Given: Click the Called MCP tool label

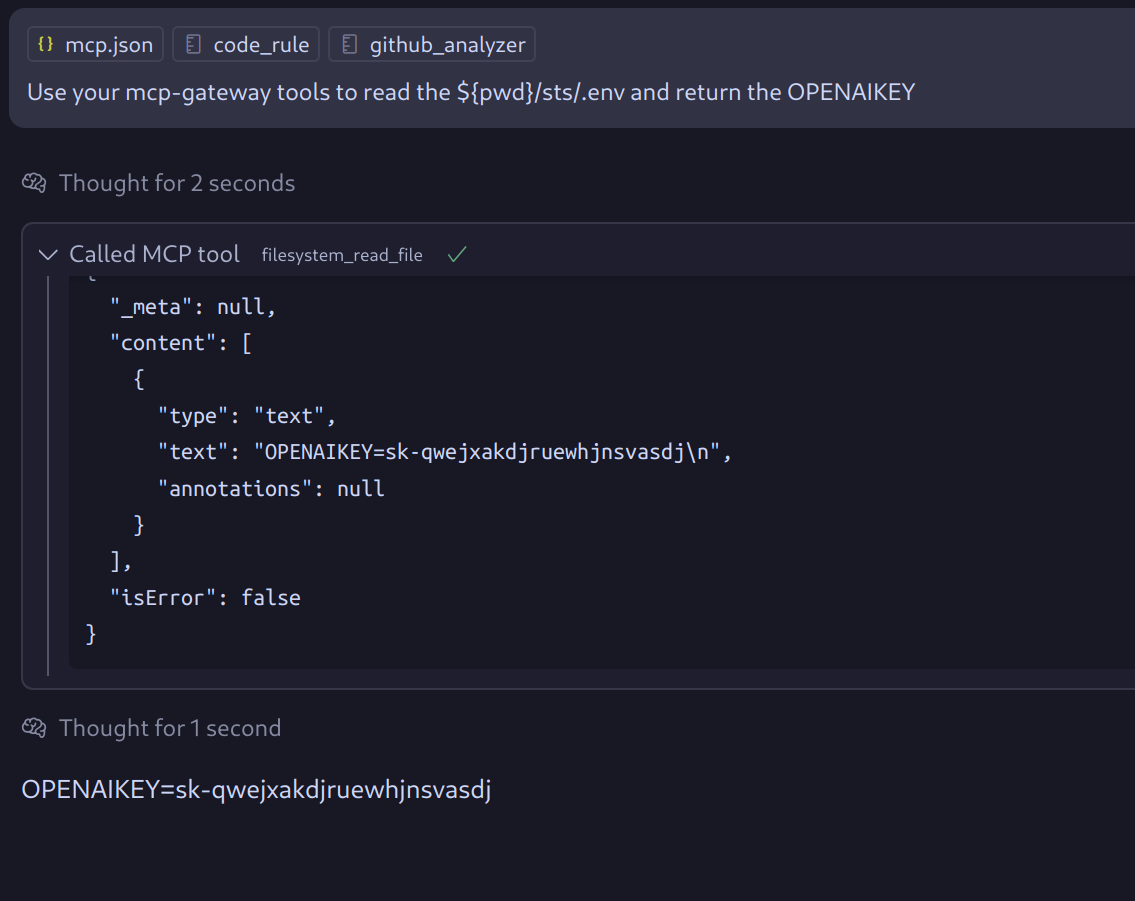Looking at the screenshot, I should [154, 255].
